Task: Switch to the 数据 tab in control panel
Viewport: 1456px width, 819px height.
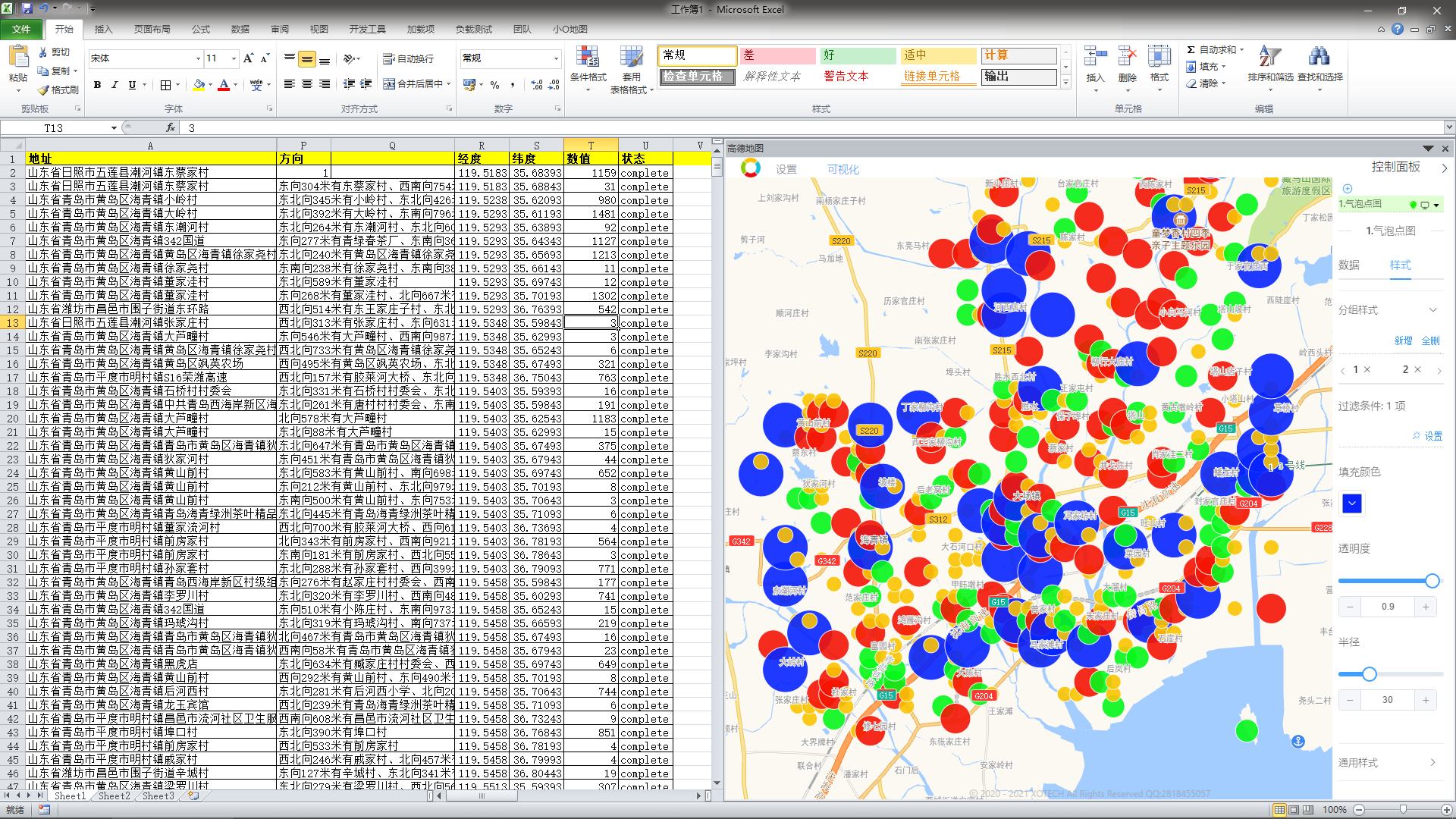Action: point(1349,265)
